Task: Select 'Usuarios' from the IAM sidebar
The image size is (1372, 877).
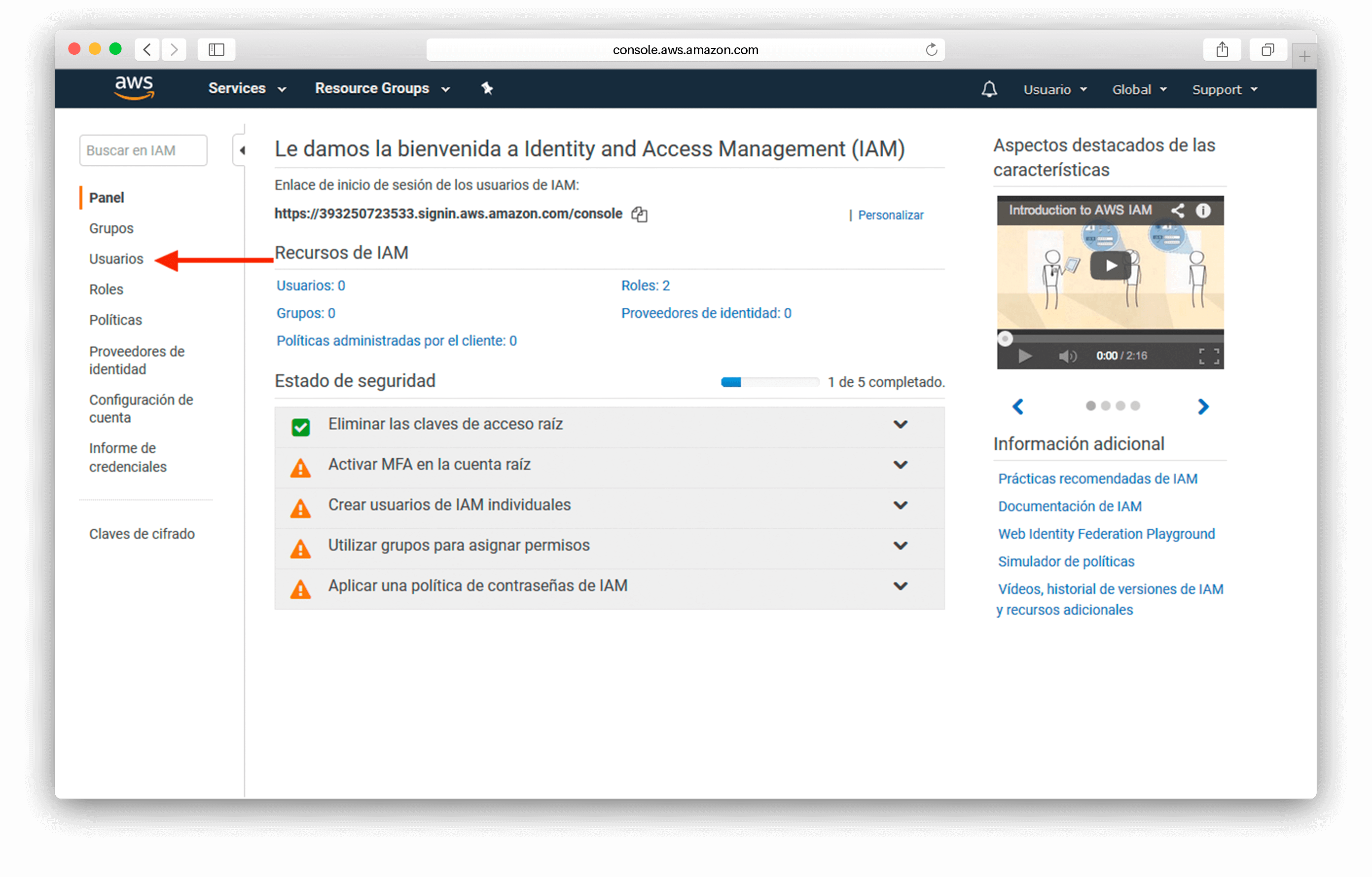Action: [x=115, y=259]
